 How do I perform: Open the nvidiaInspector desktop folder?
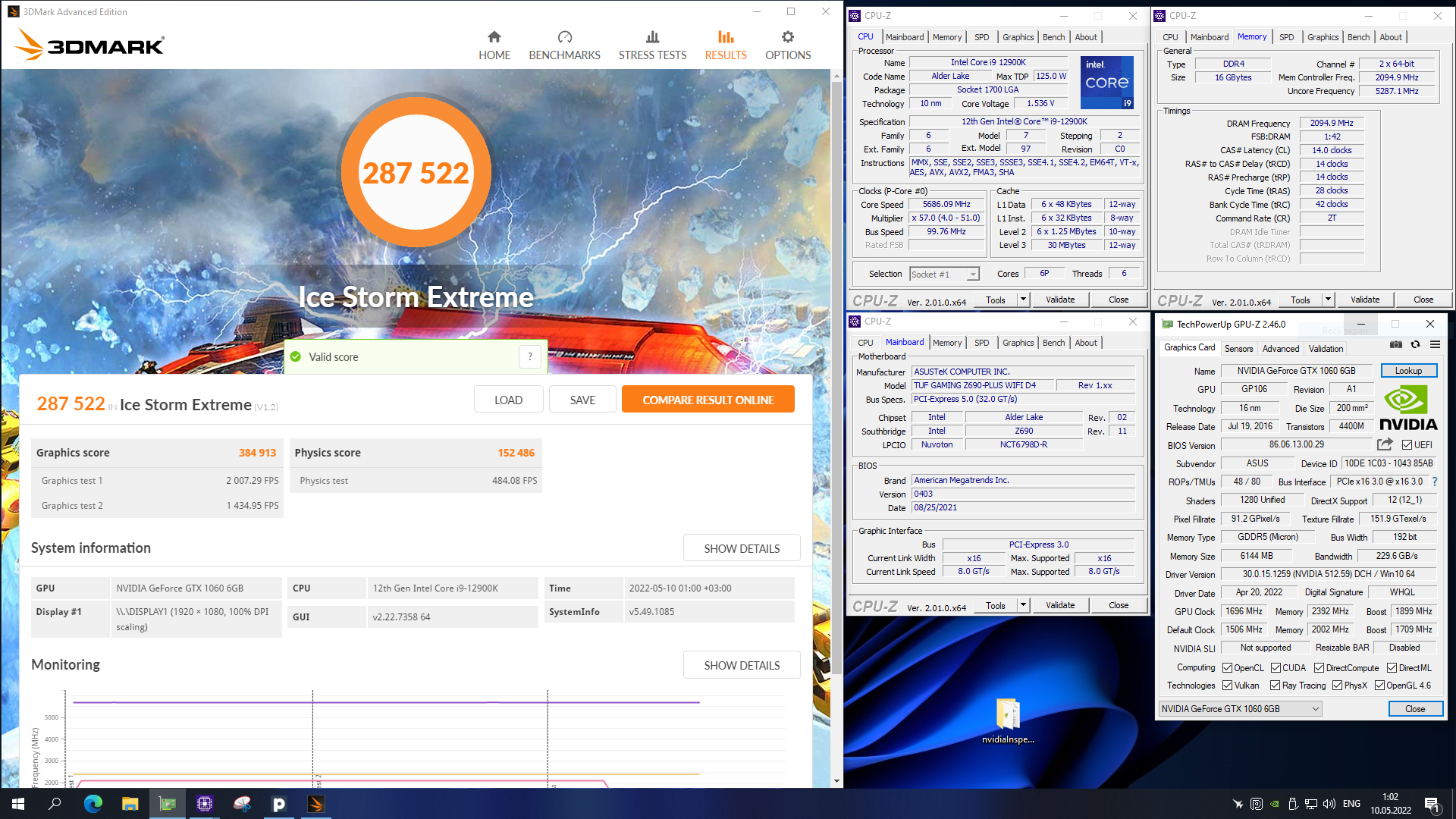[x=1008, y=721]
